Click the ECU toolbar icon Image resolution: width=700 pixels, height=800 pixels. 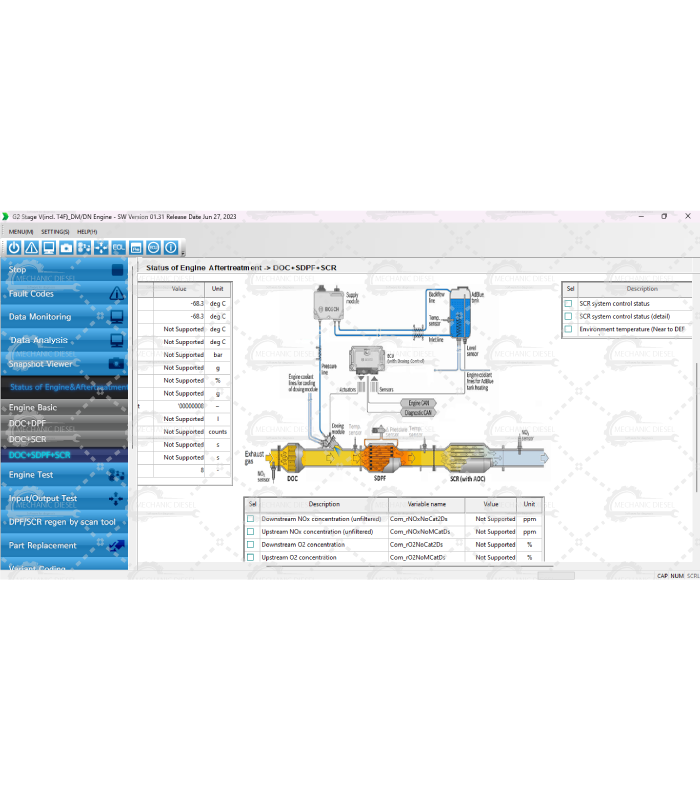coord(153,247)
